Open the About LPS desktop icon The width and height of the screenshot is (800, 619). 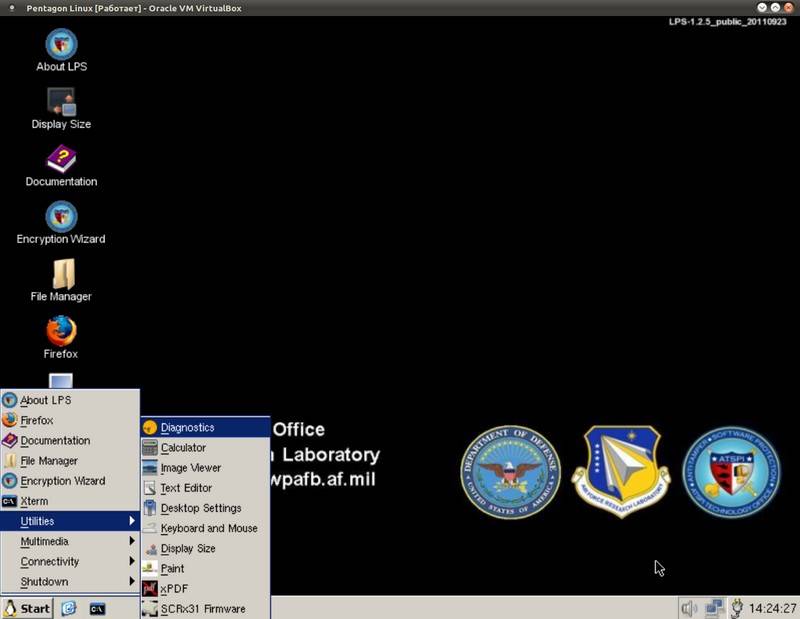pos(61,46)
